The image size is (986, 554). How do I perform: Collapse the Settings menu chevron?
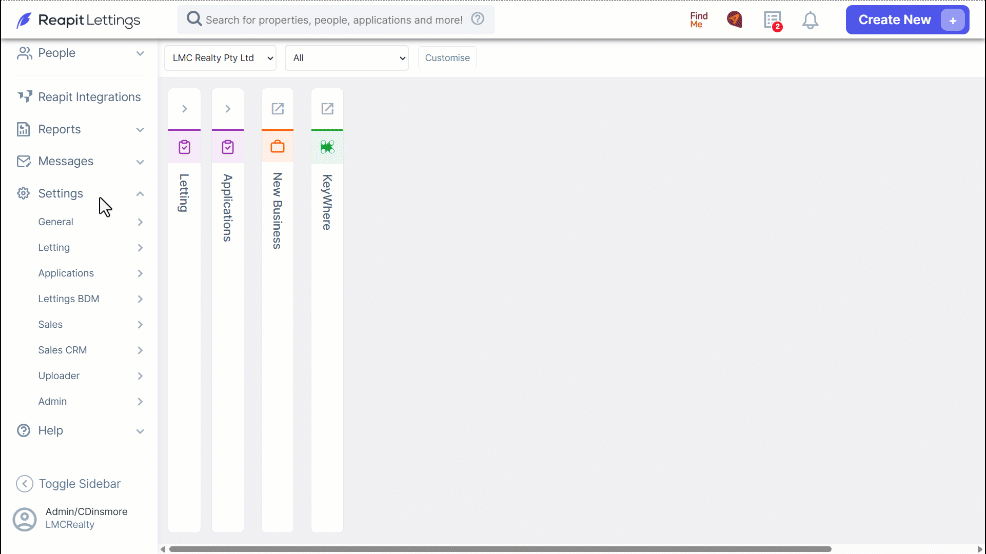click(140, 194)
